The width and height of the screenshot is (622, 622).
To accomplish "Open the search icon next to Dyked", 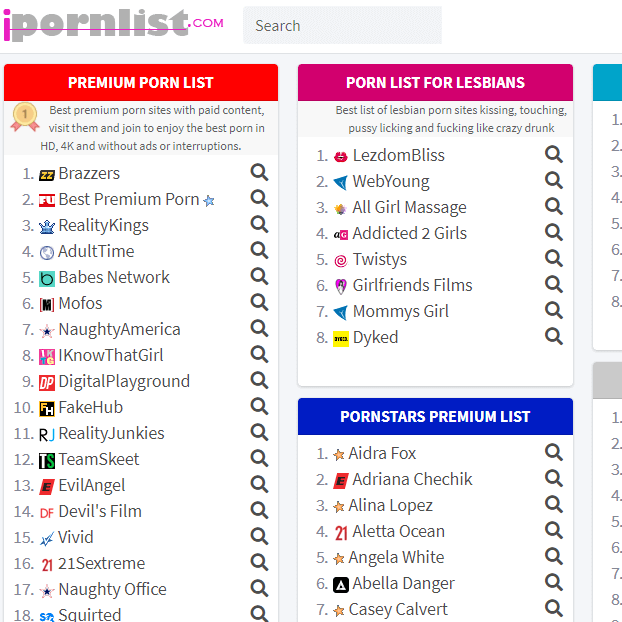I will [x=554, y=336].
